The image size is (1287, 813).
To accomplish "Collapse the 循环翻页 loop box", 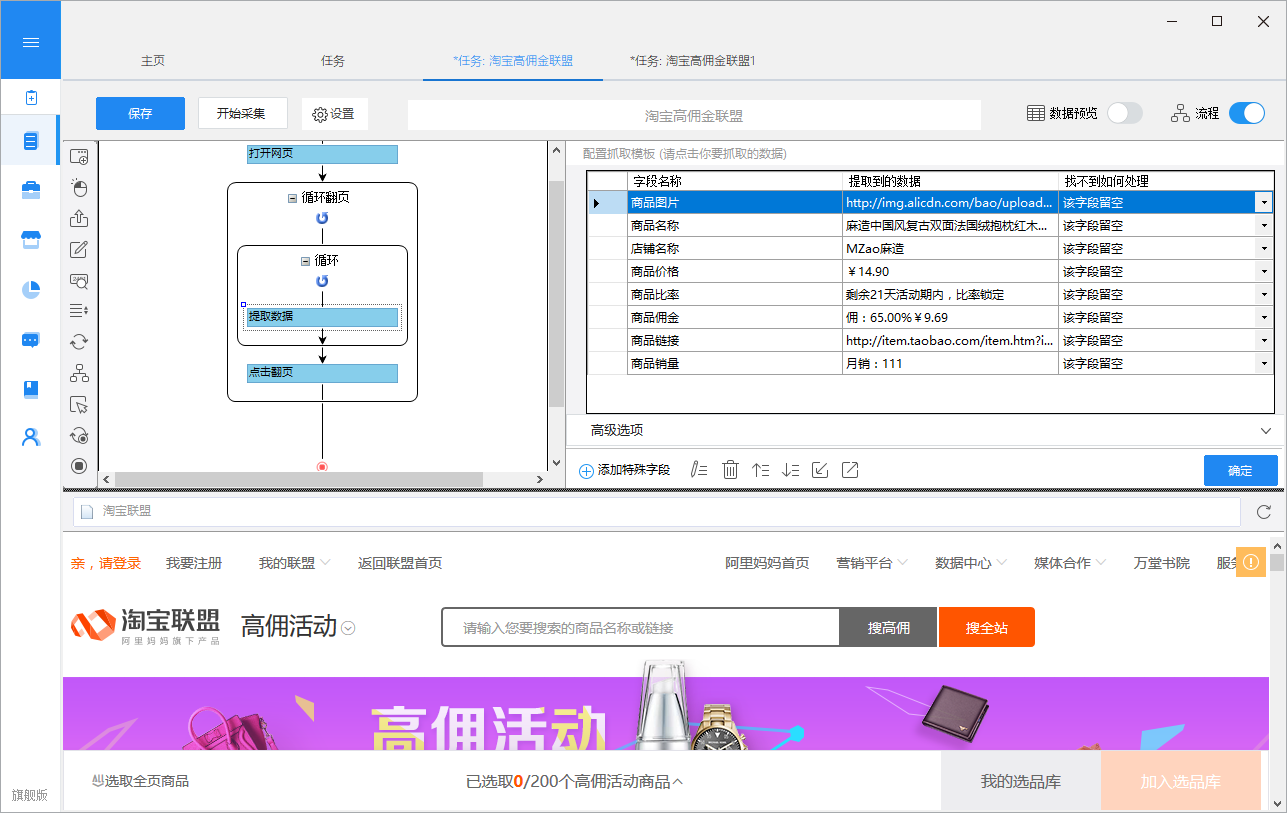I will (x=292, y=198).
